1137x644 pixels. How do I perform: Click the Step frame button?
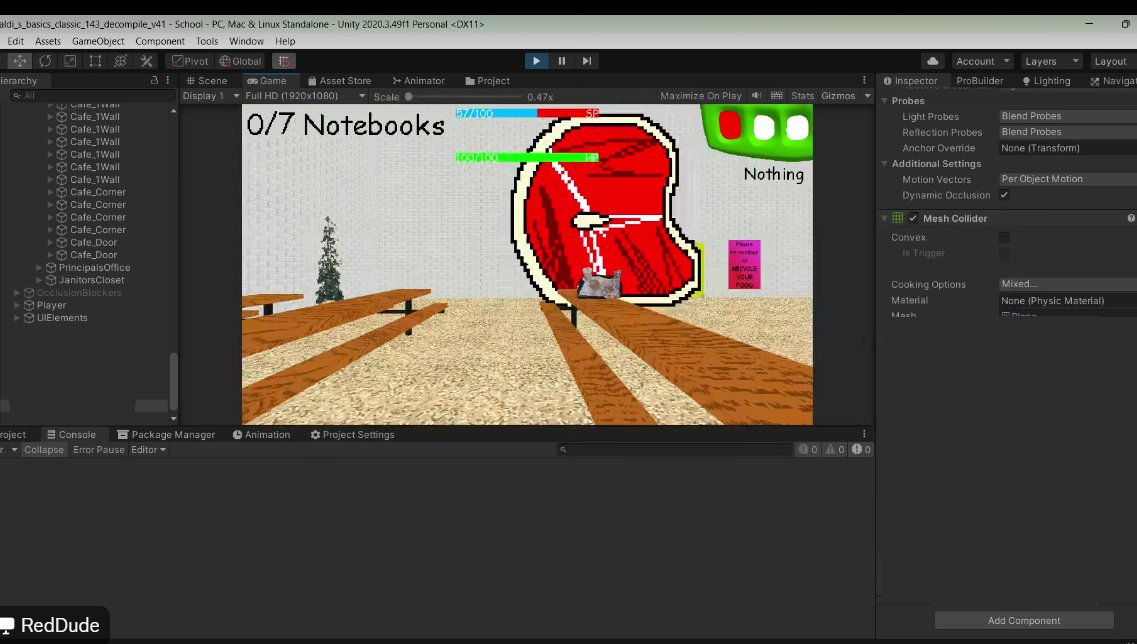point(587,61)
